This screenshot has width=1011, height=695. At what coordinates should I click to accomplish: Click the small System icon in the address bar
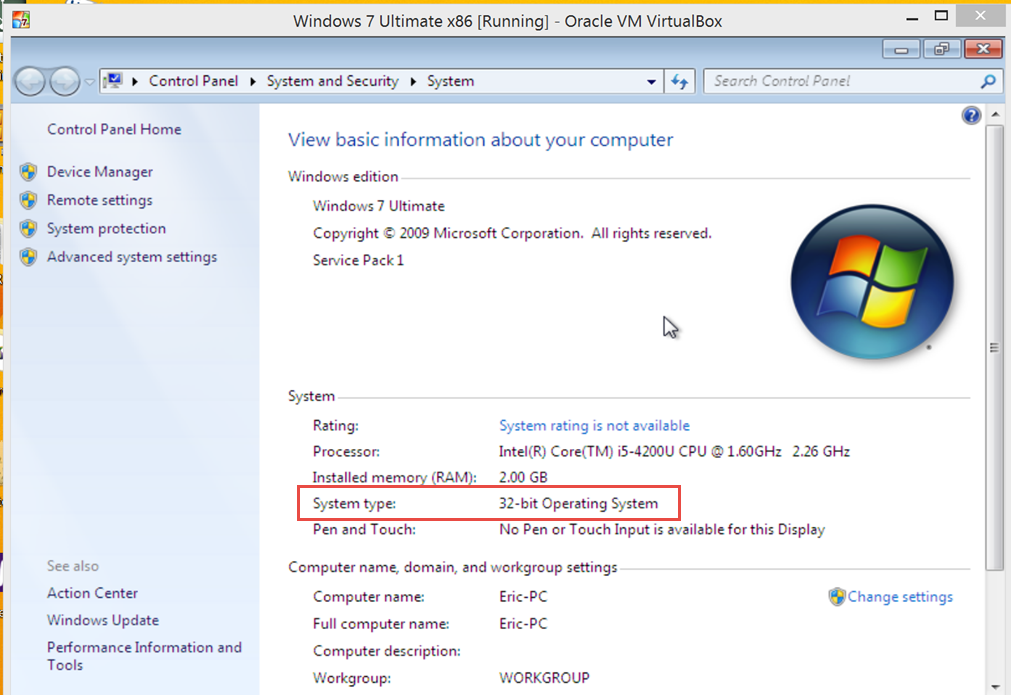[113, 80]
